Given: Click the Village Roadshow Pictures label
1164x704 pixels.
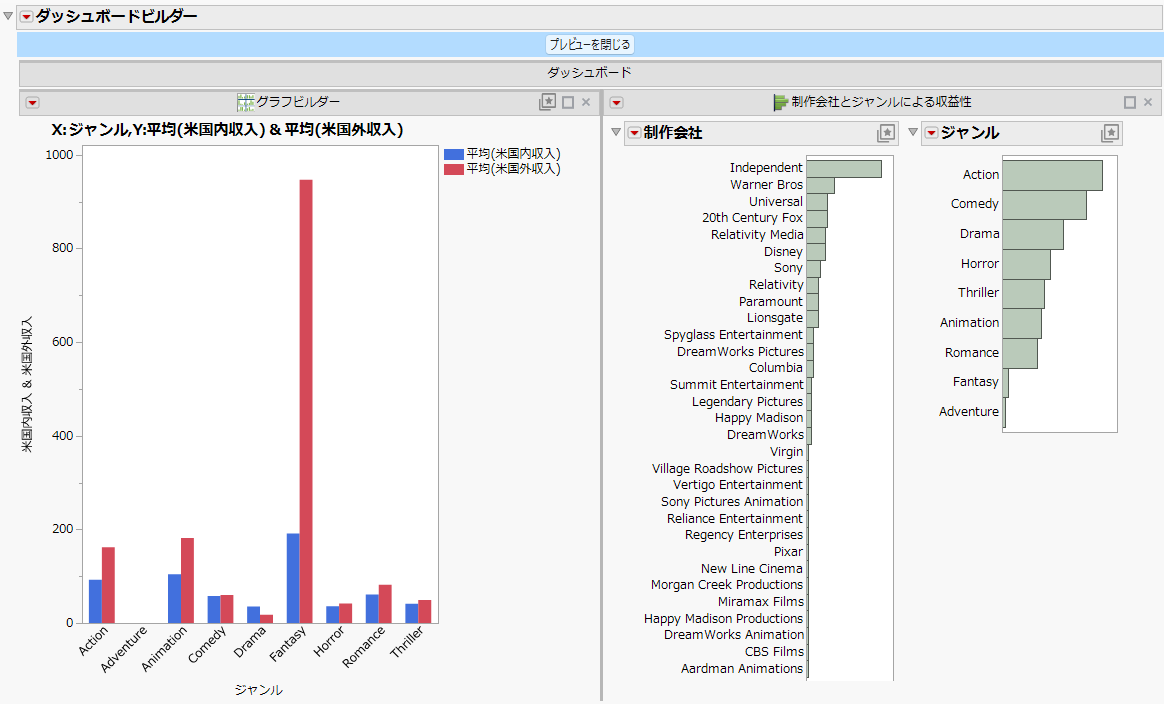Looking at the screenshot, I should point(728,469).
